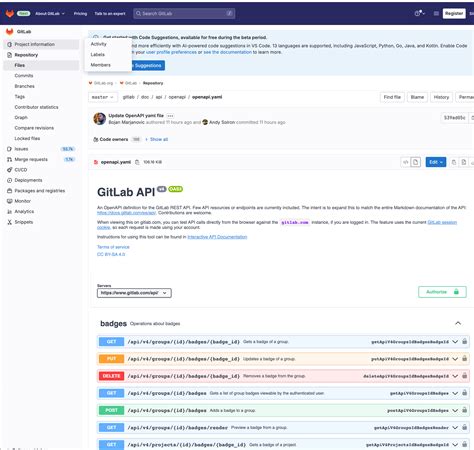
Task: Click the CI/CD rocket icon in sidebar
Action: point(9,170)
